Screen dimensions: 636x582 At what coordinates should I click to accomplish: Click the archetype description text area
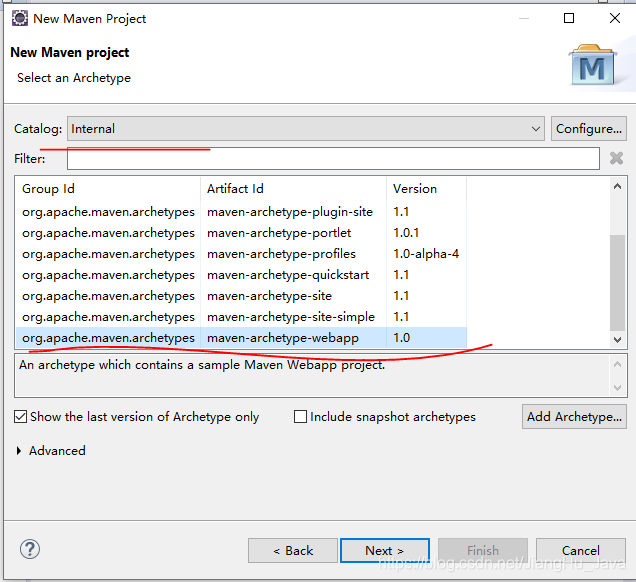point(312,376)
